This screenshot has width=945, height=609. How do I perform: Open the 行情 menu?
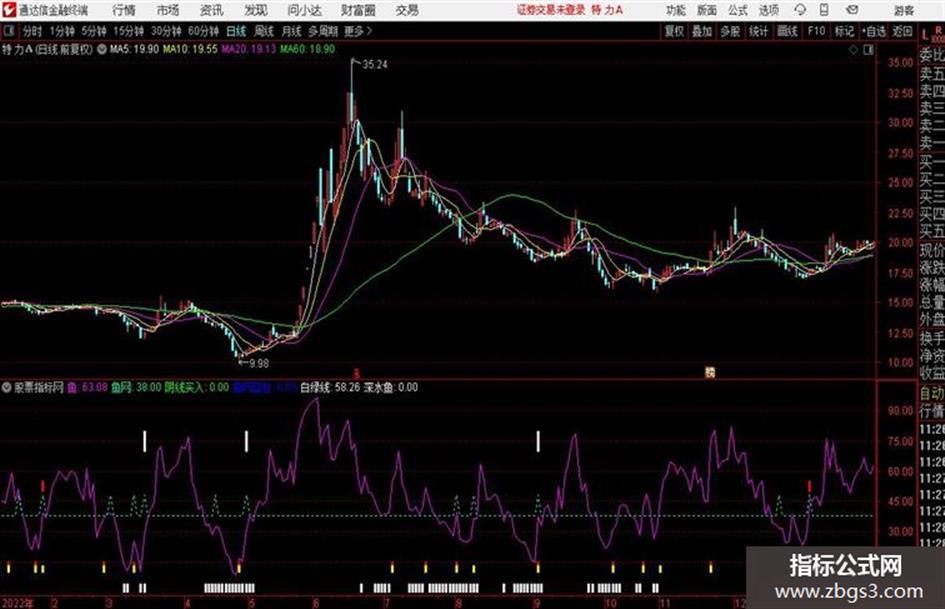124,10
